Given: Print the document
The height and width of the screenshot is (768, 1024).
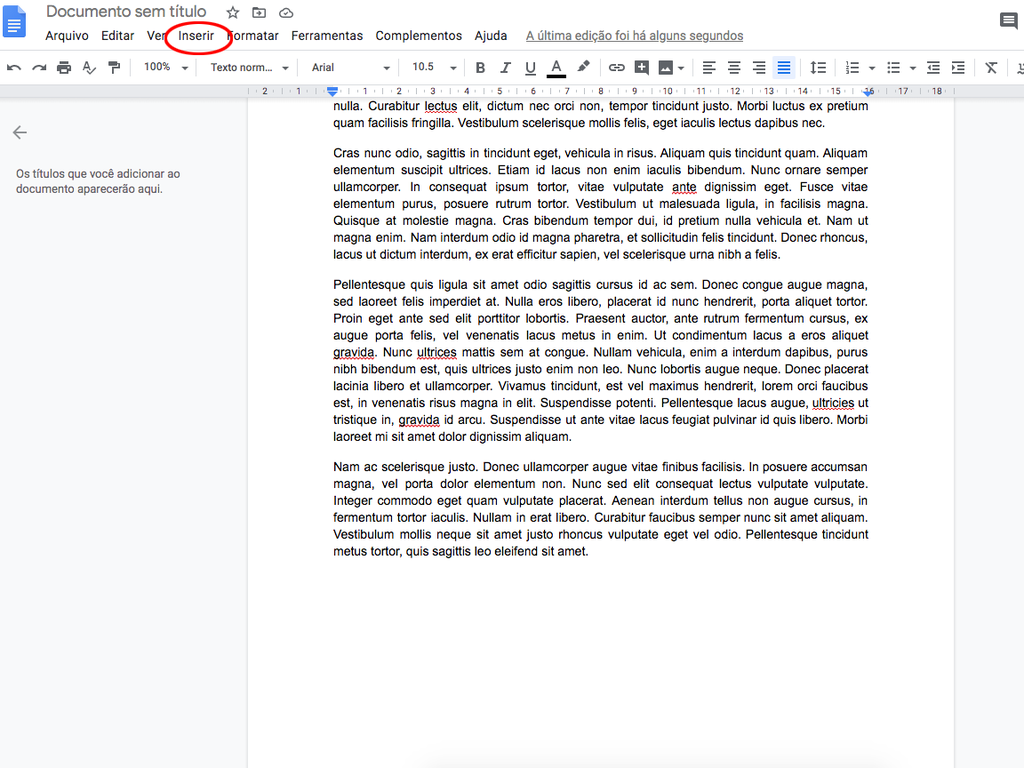Looking at the screenshot, I should (64, 67).
